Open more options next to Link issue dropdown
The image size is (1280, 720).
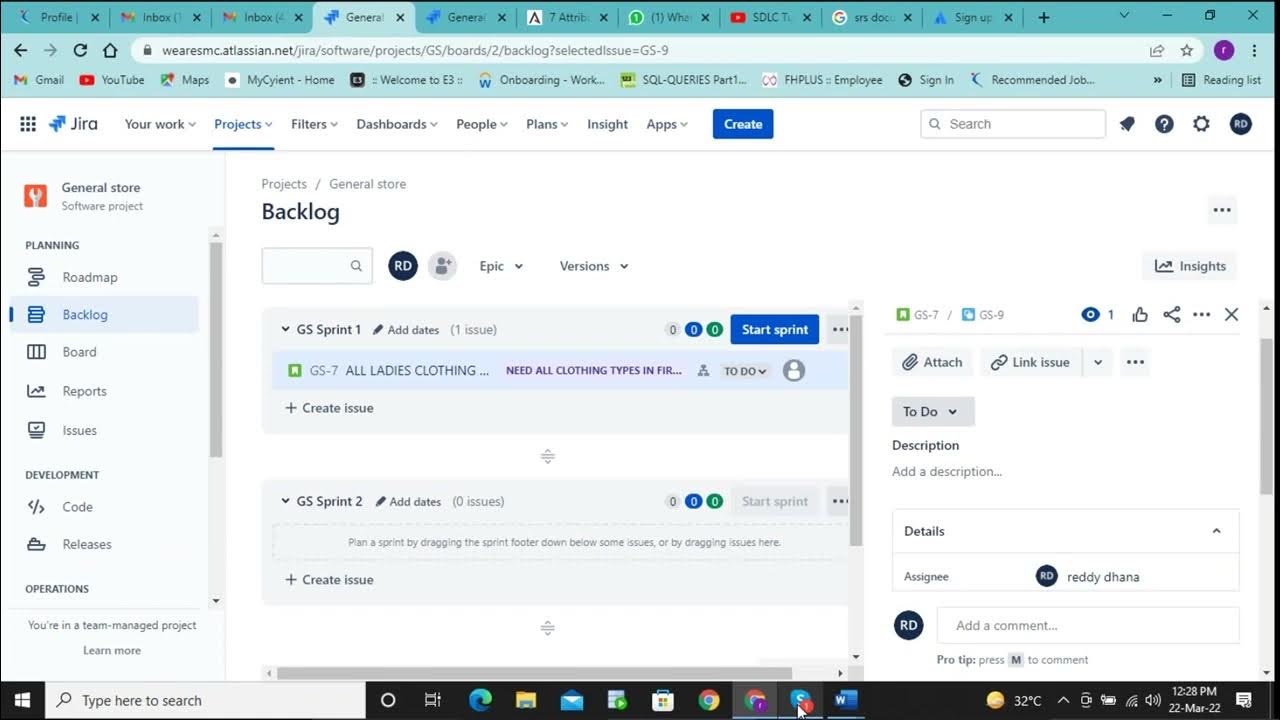[1135, 362]
